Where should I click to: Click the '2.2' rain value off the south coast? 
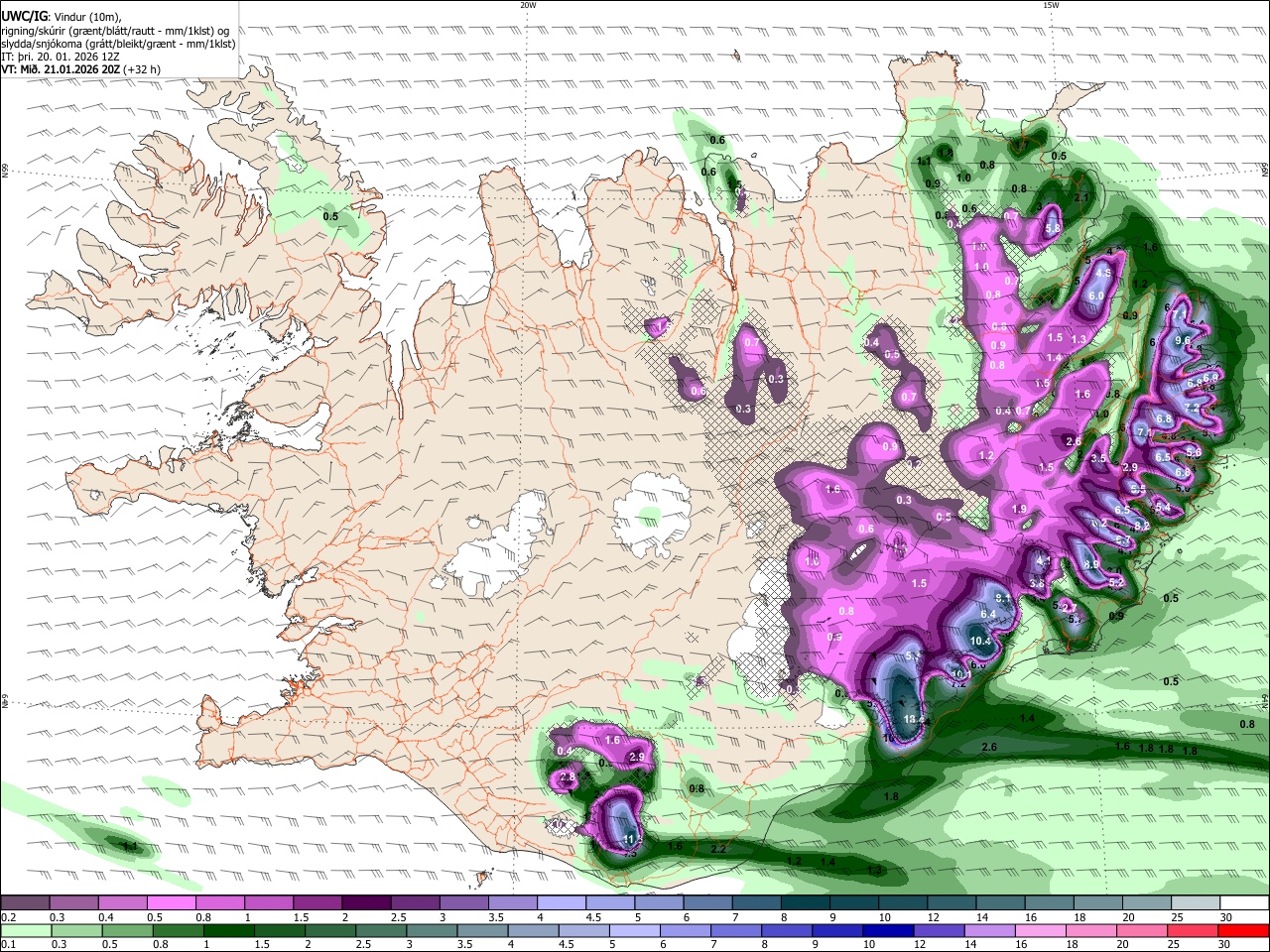pyautogui.click(x=718, y=849)
